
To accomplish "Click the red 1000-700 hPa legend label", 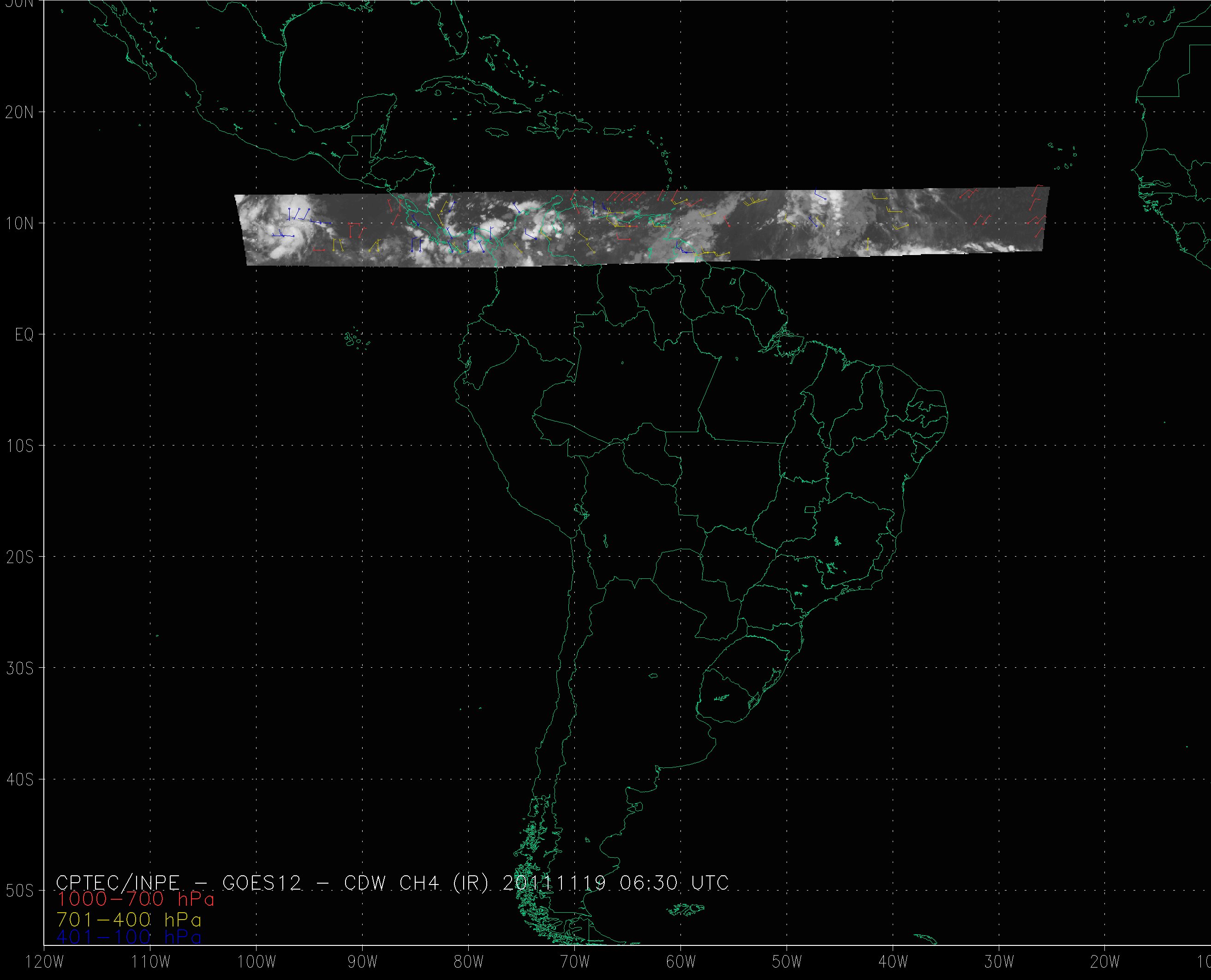I will click(136, 899).
